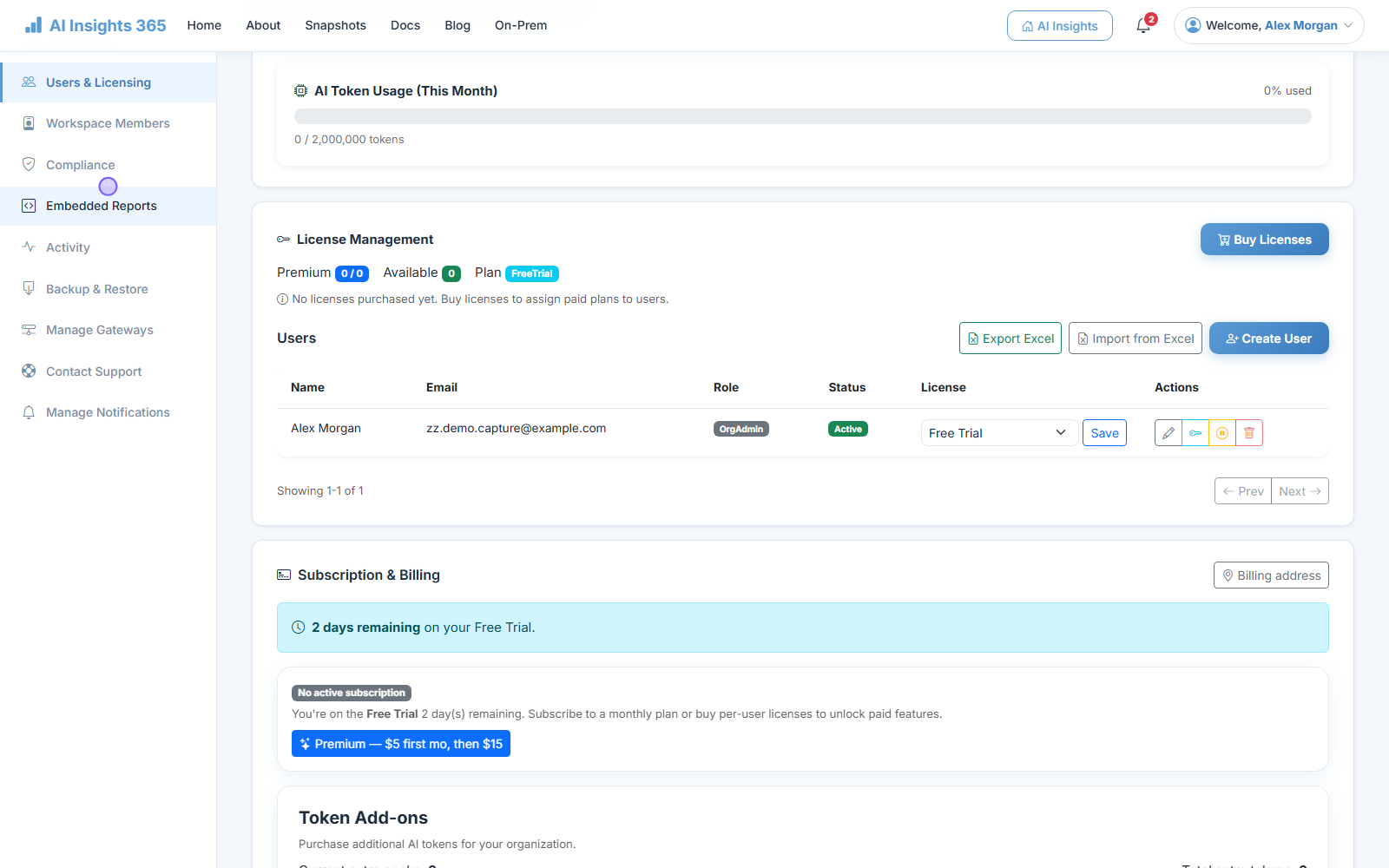Visit the Blog link

[x=458, y=25]
